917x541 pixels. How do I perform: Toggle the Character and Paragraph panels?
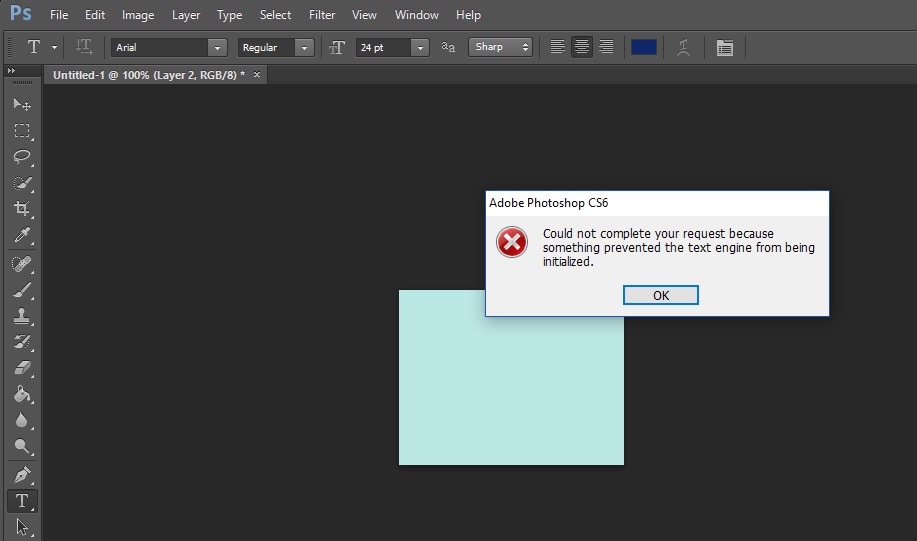pos(725,47)
